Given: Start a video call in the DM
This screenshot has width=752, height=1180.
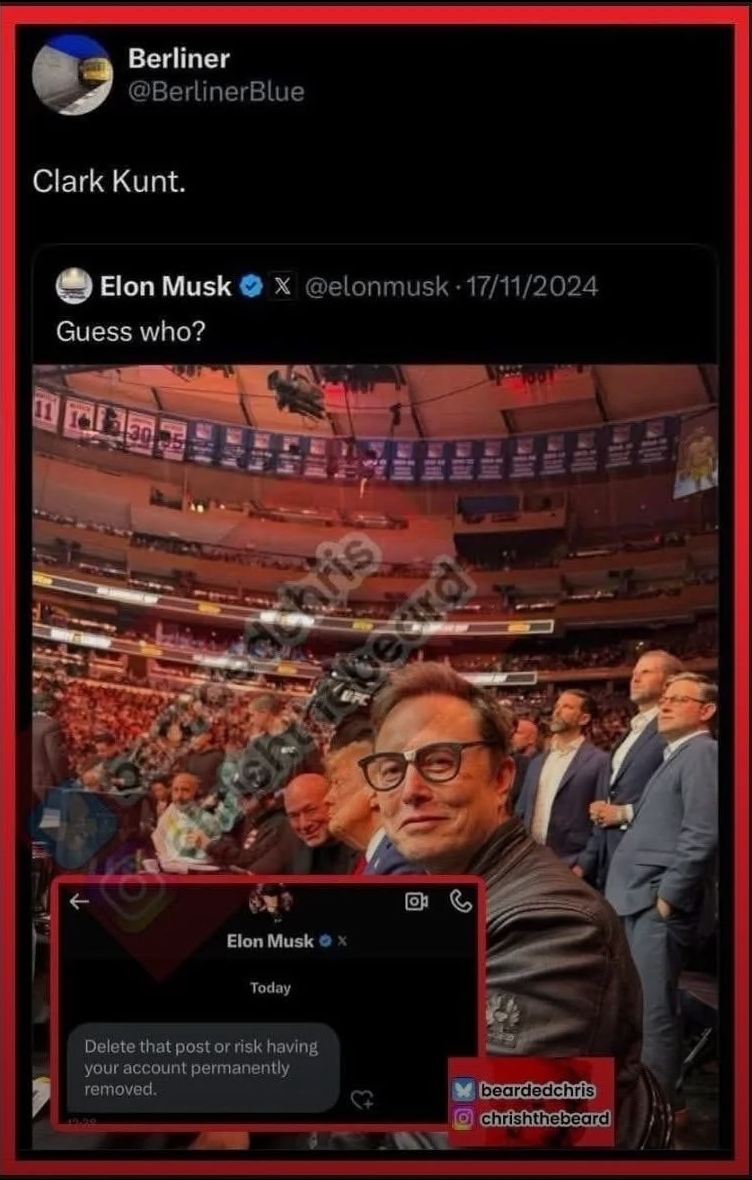Looking at the screenshot, I should click(416, 901).
